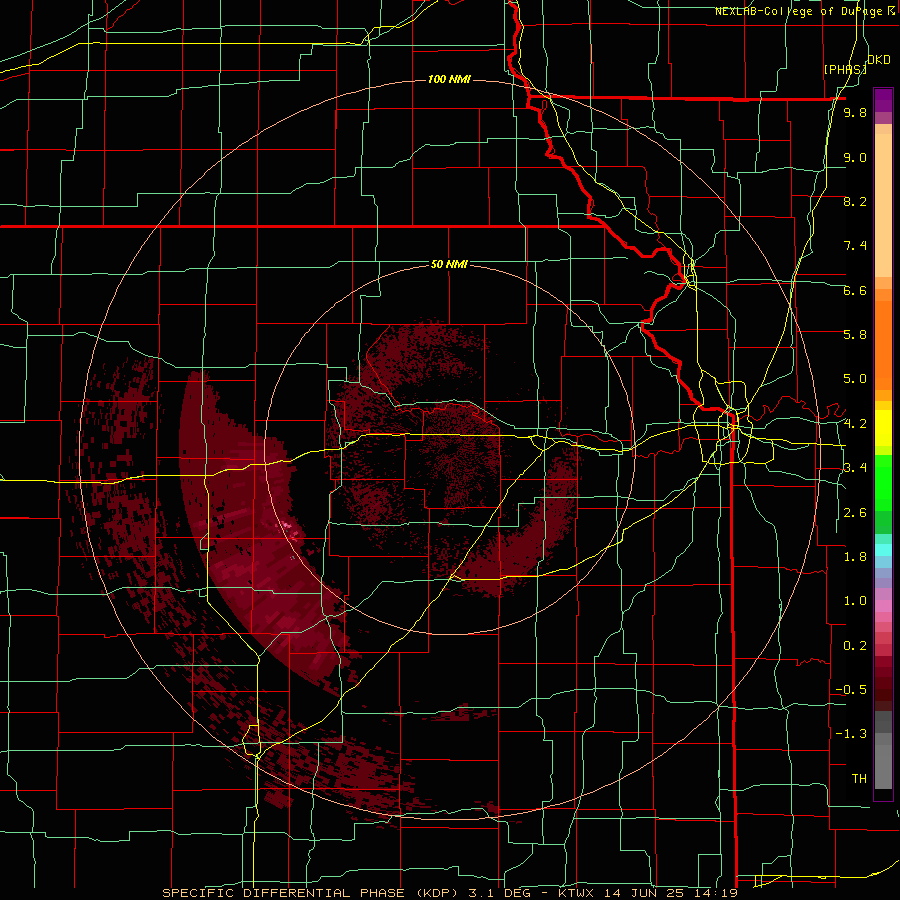Click the -1.3 legend value
This screenshot has width=900, height=900.
coord(851,734)
